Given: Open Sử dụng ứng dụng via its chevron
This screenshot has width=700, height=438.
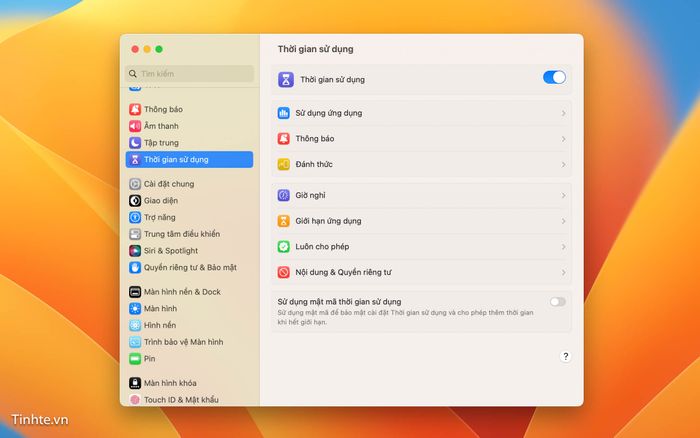Looking at the screenshot, I should pyautogui.click(x=563, y=113).
